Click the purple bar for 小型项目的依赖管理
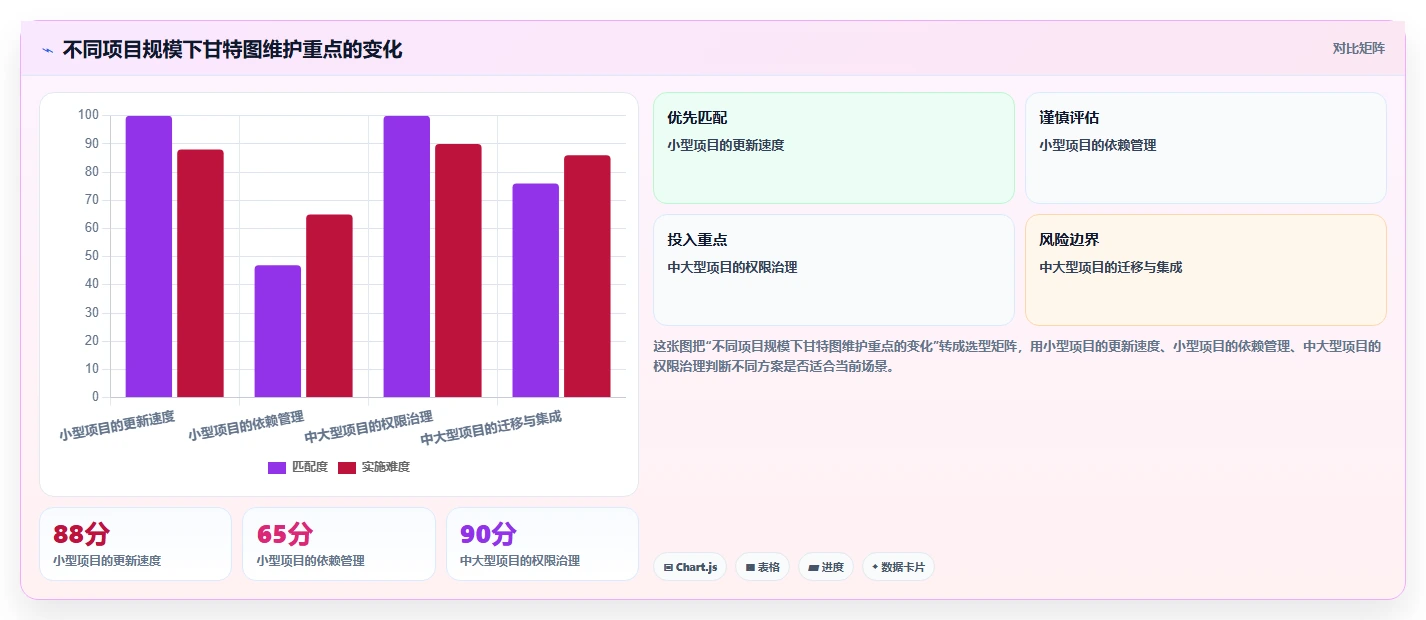The image size is (1426, 620). point(278,331)
